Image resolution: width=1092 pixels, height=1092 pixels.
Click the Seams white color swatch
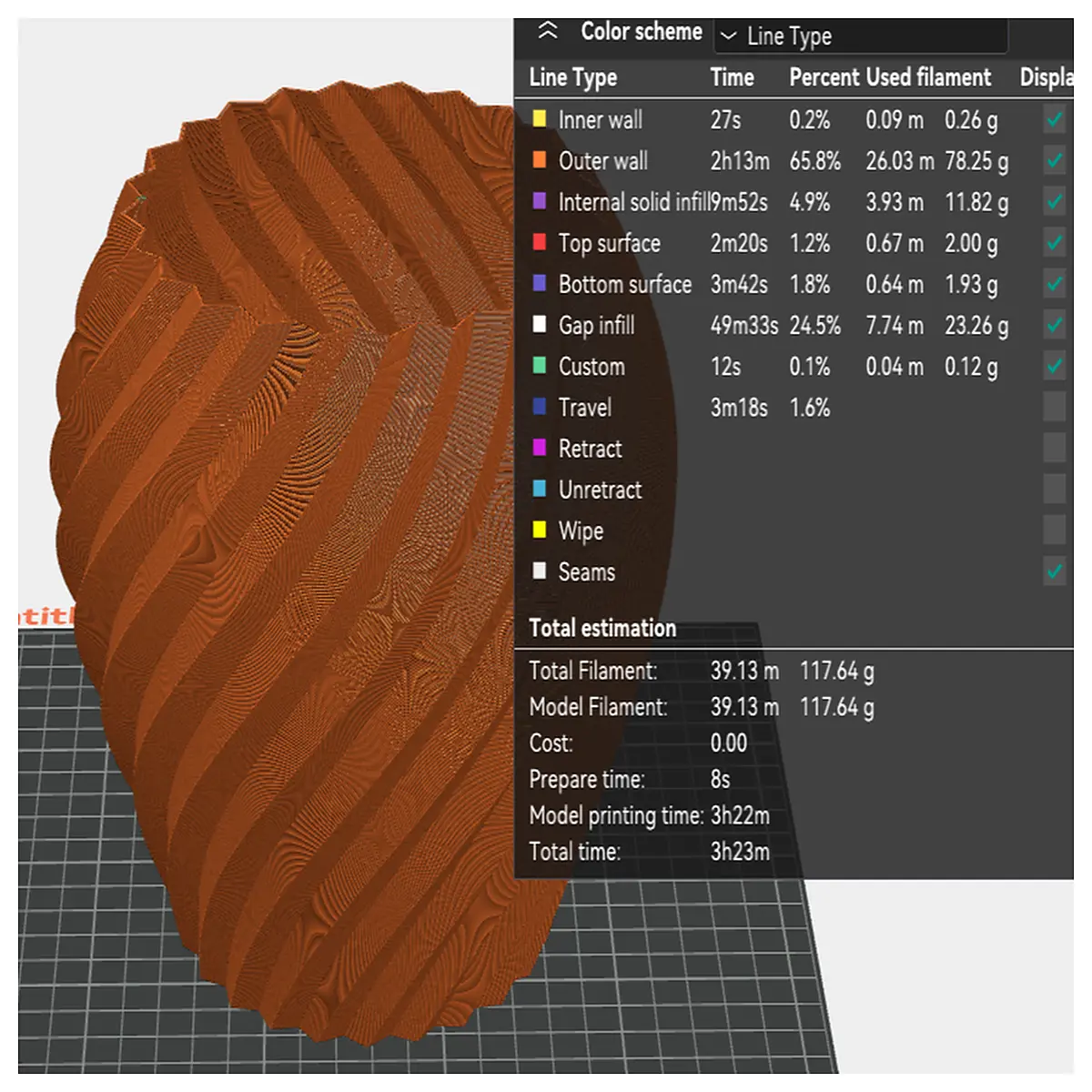pos(540,571)
